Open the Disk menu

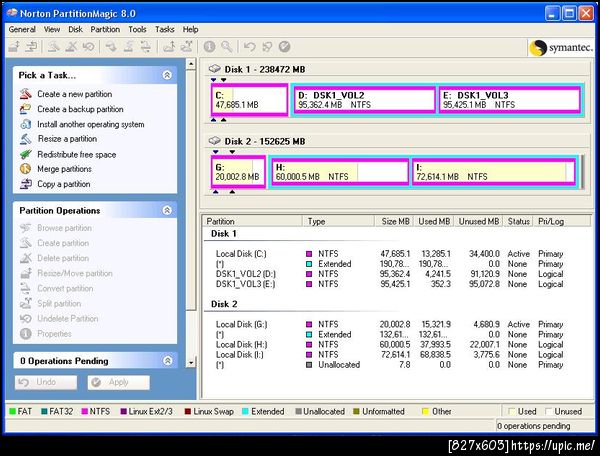coord(75,29)
